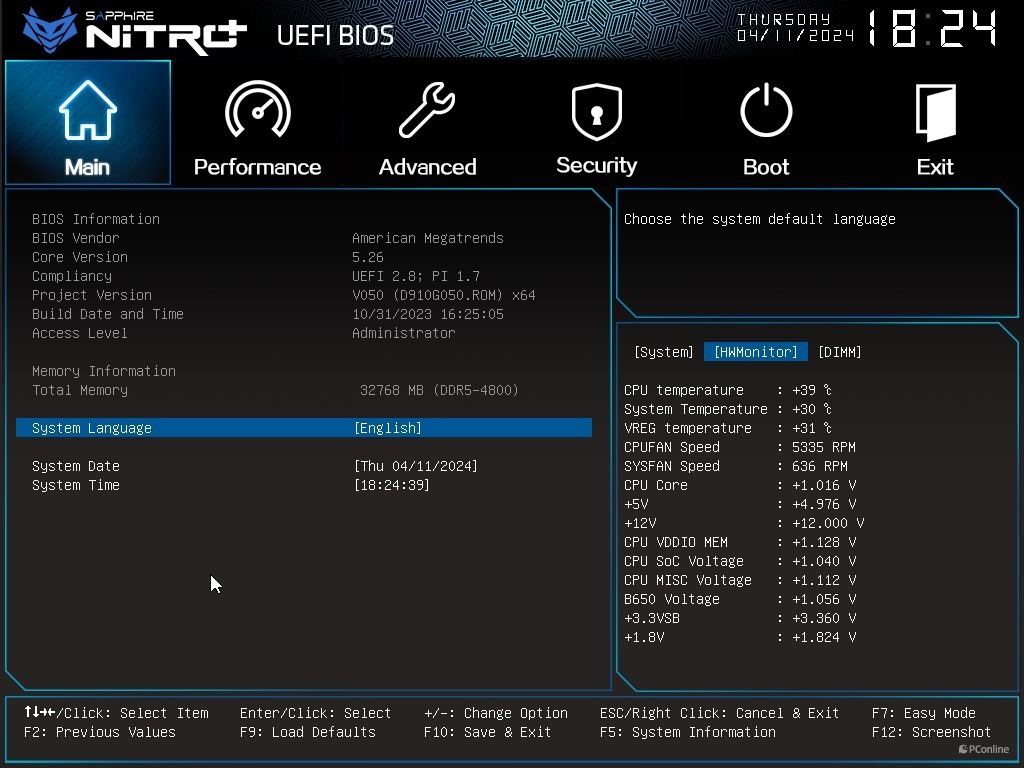Open the Performance gauge icon
Viewport: 1024px width, 768px height.
(x=257, y=110)
